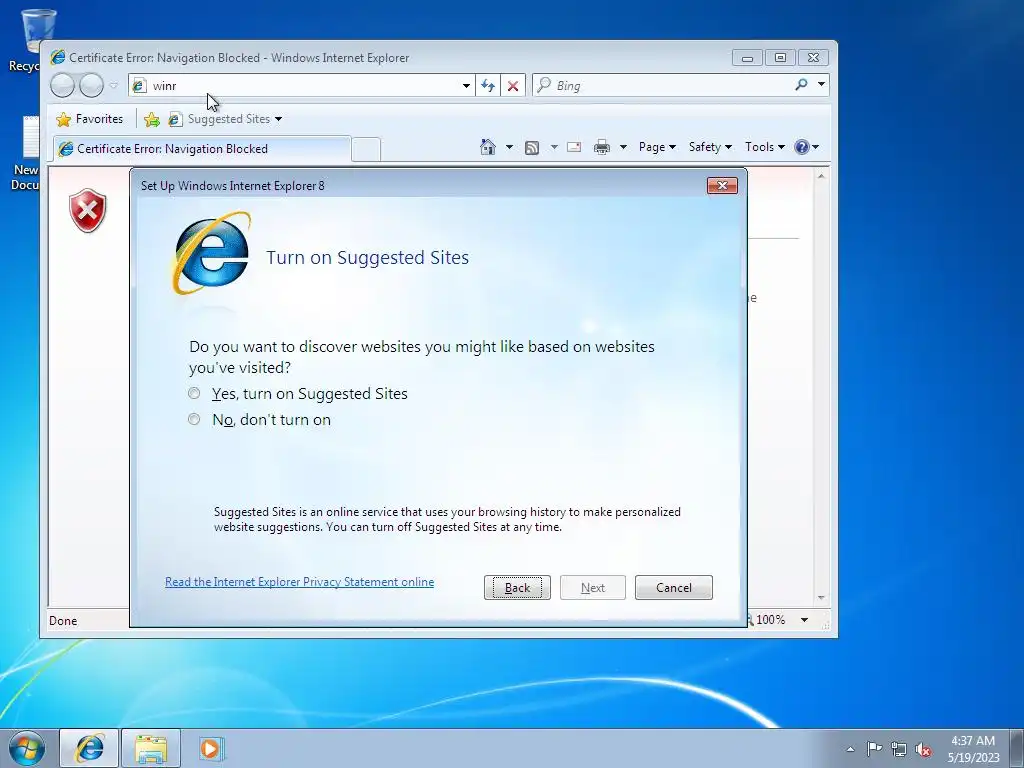1024x768 pixels.
Task: Open the search provider dropdown
Action: click(x=821, y=85)
